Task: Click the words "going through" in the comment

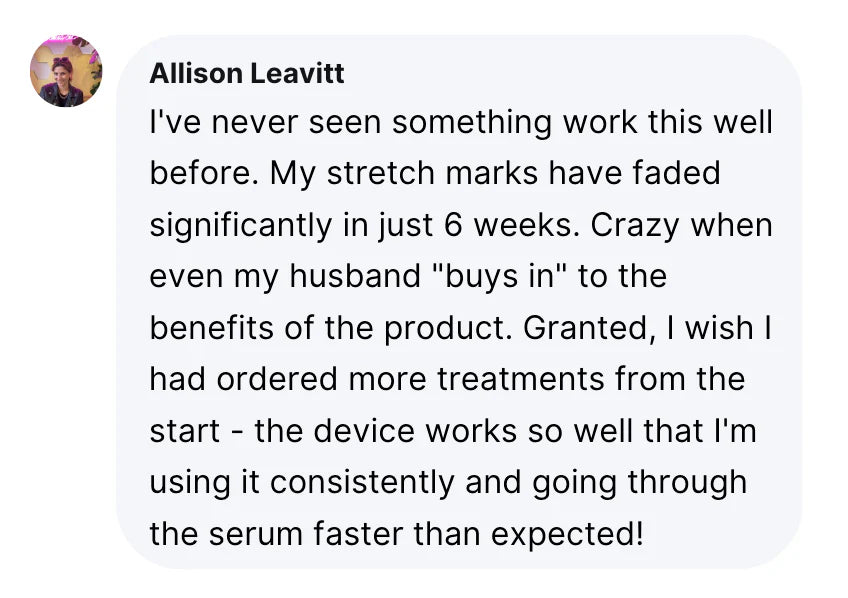Action: click(644, 482)
